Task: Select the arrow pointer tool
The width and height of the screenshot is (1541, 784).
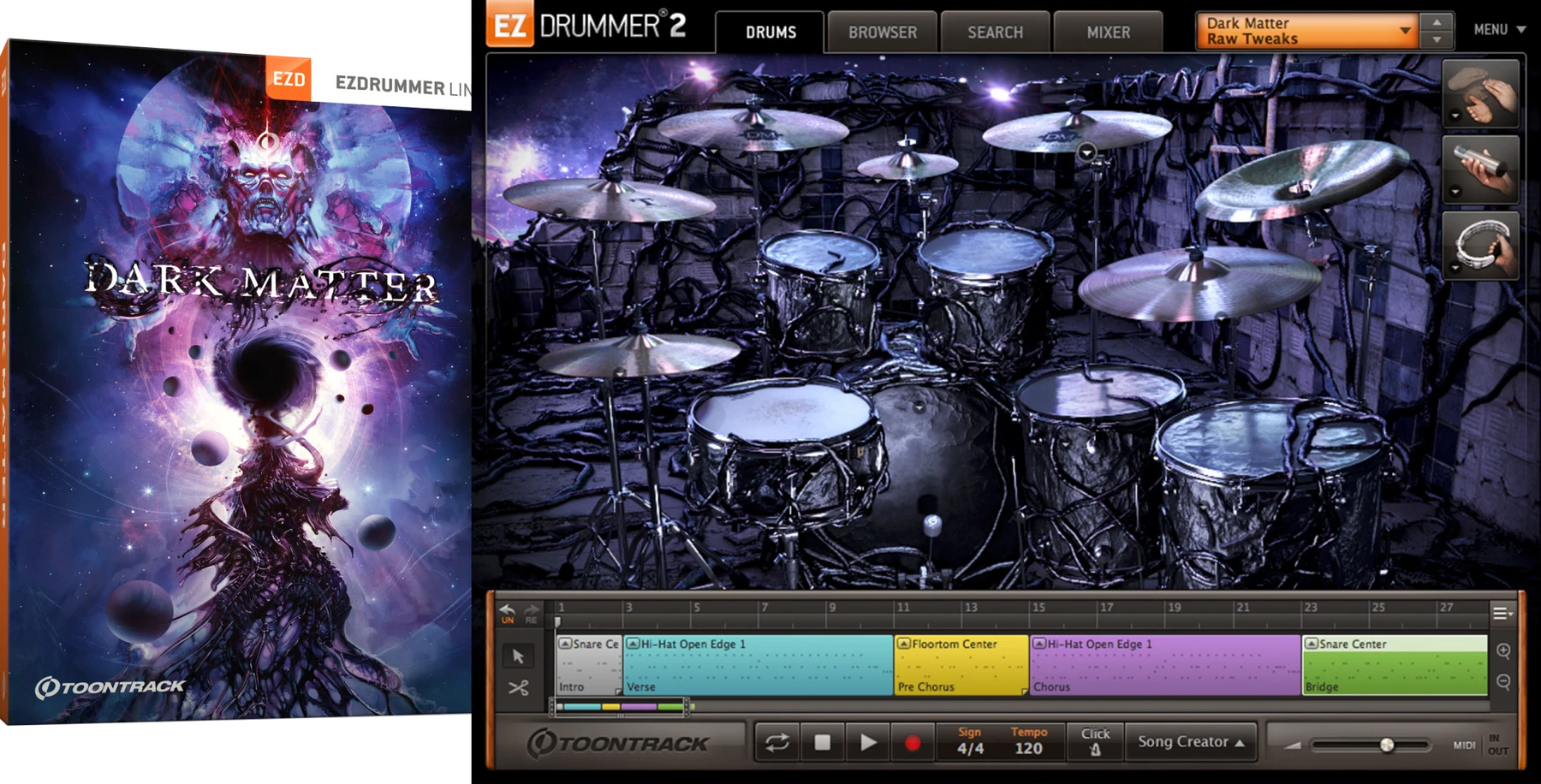Action: pos(518,656)
